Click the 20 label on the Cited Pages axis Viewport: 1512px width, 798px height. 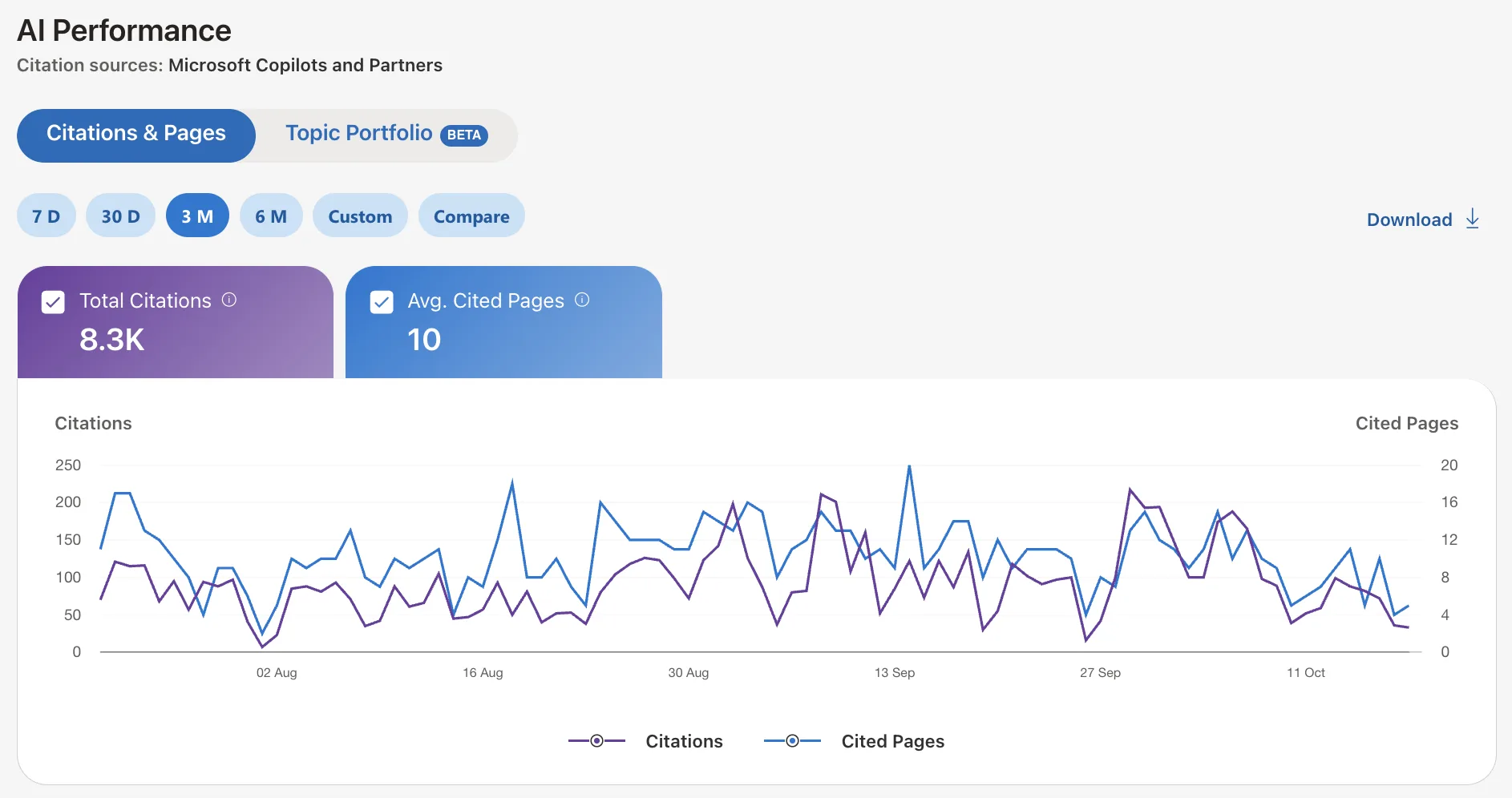1449,465
